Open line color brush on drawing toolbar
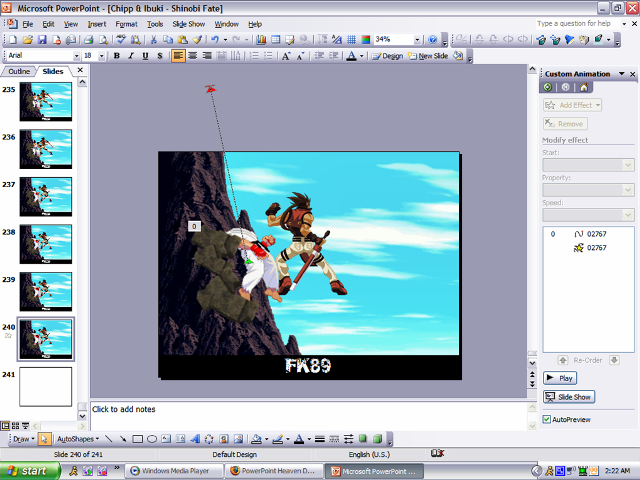640x480 pixels. tap(278, 439)
